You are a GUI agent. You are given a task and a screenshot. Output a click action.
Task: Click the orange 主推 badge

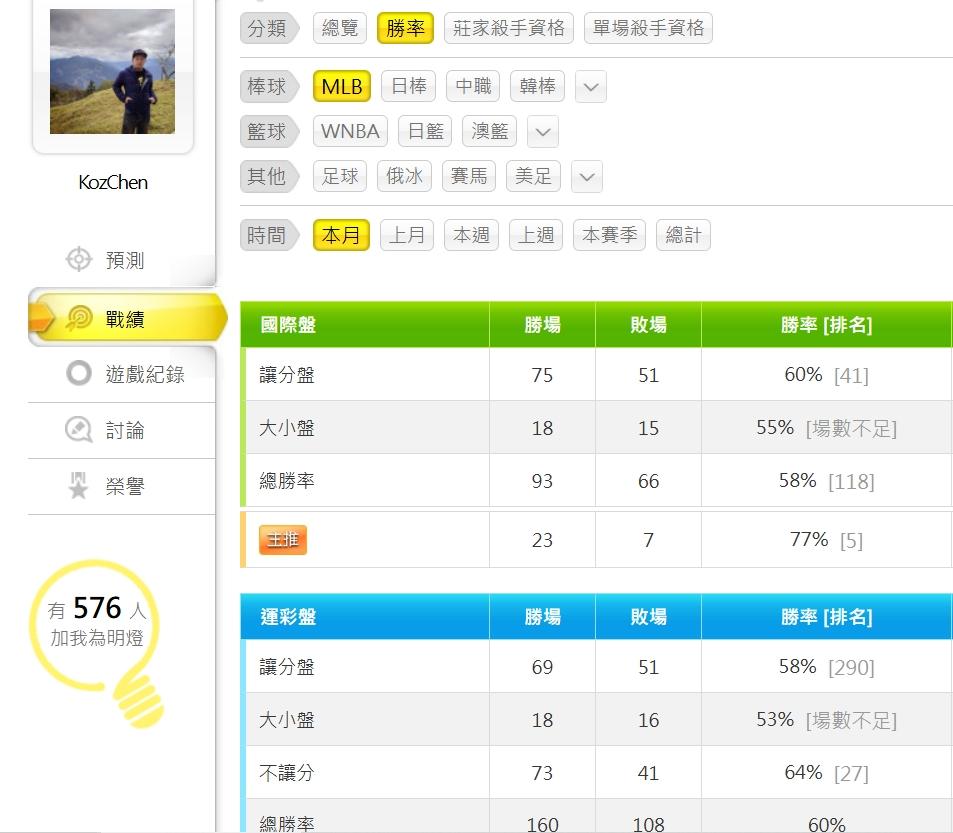[283, 540]
